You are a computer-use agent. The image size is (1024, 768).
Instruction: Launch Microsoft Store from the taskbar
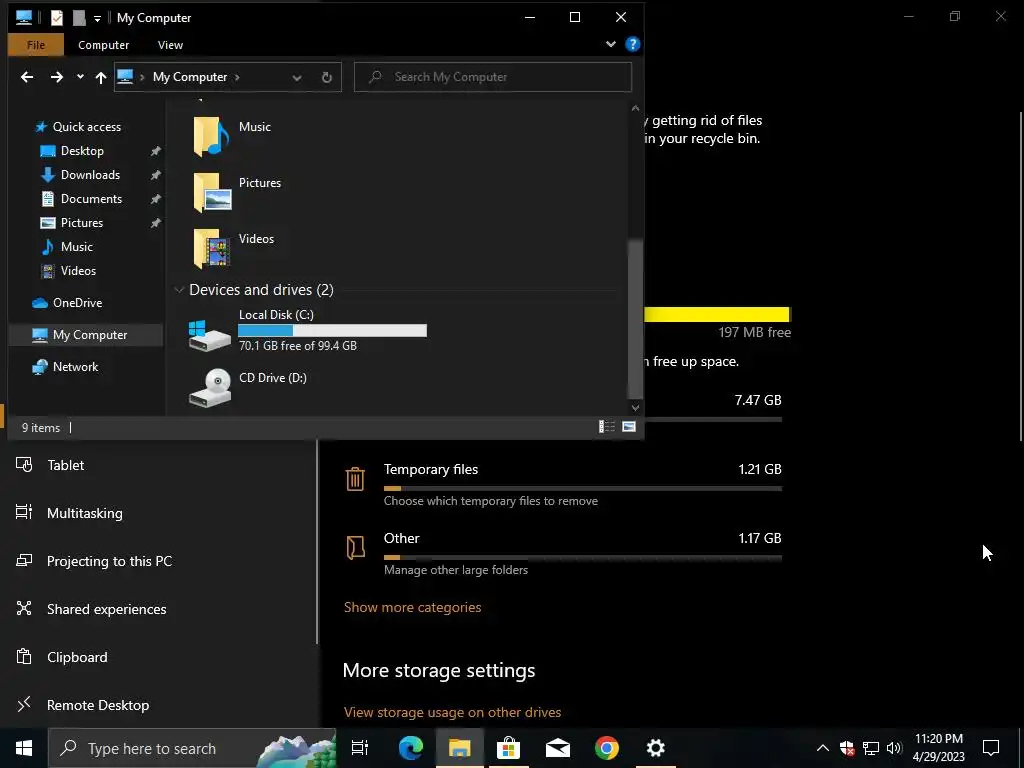[x=508, y=748]
